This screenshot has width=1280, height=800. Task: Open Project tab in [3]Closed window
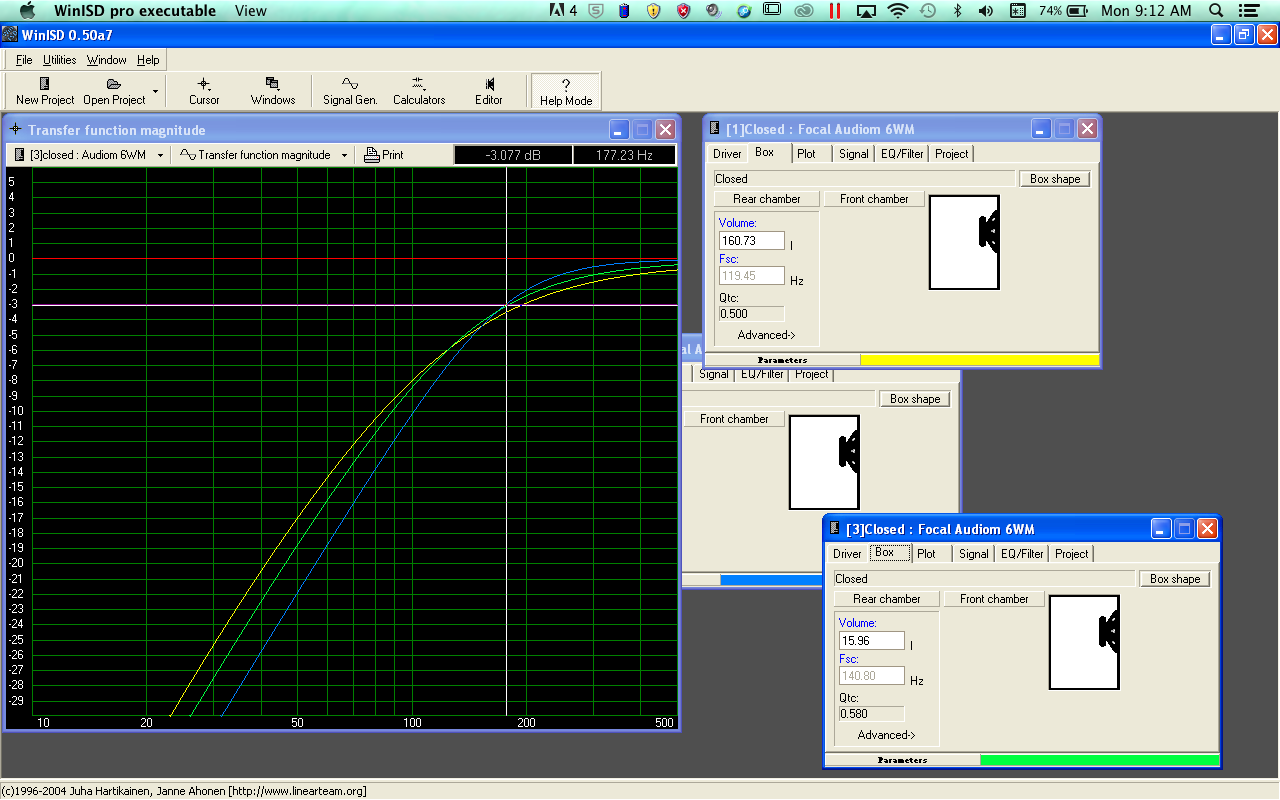click(x=1071, y=554)
